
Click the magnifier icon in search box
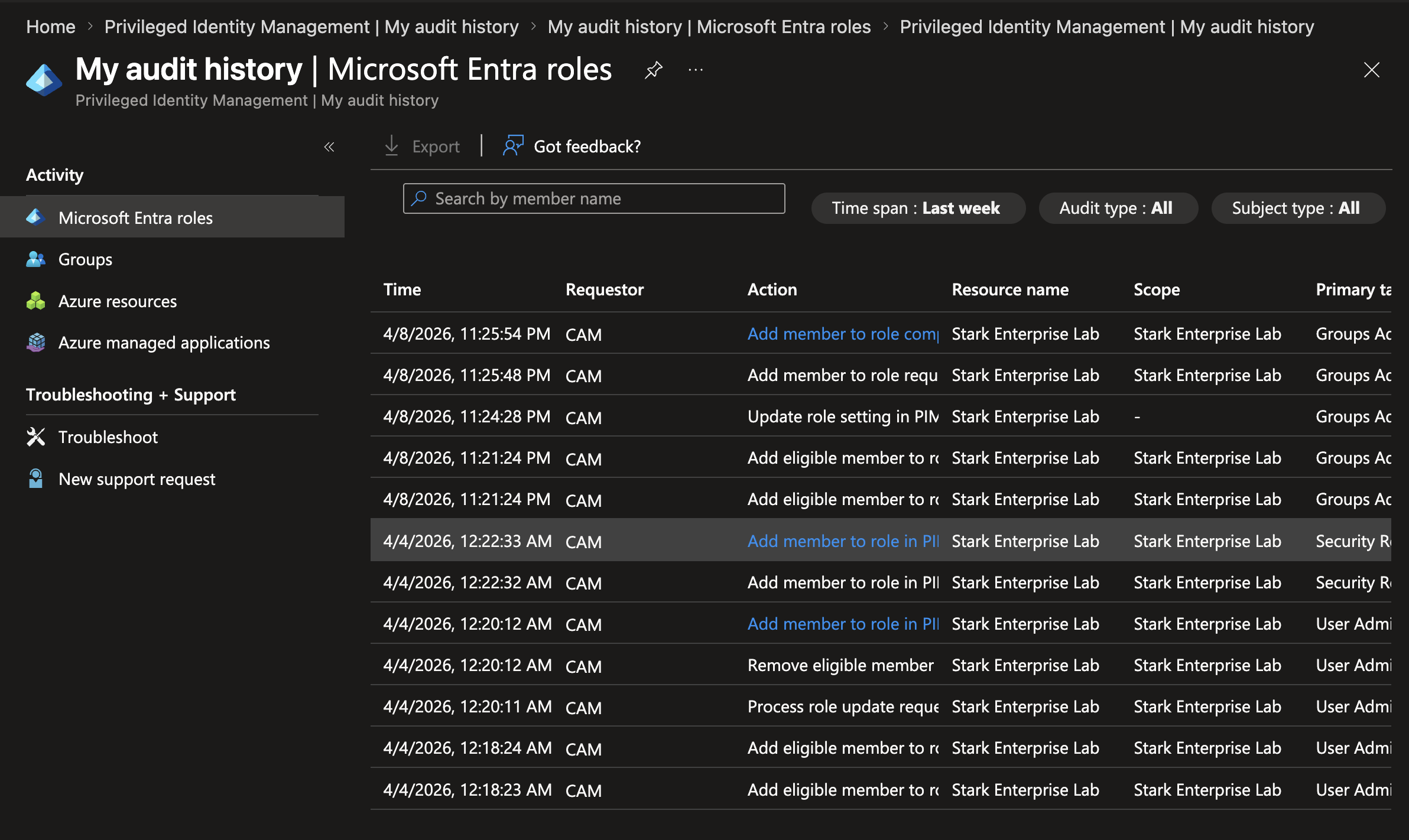[x=419, y=198]
